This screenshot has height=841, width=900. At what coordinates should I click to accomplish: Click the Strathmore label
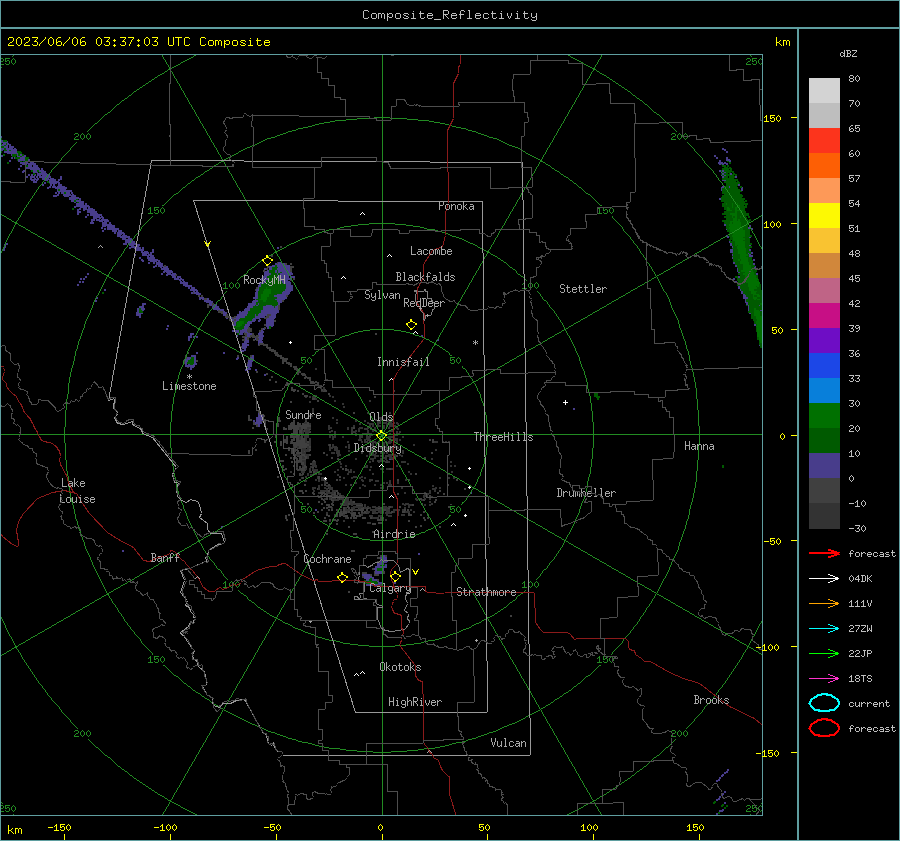486,592
